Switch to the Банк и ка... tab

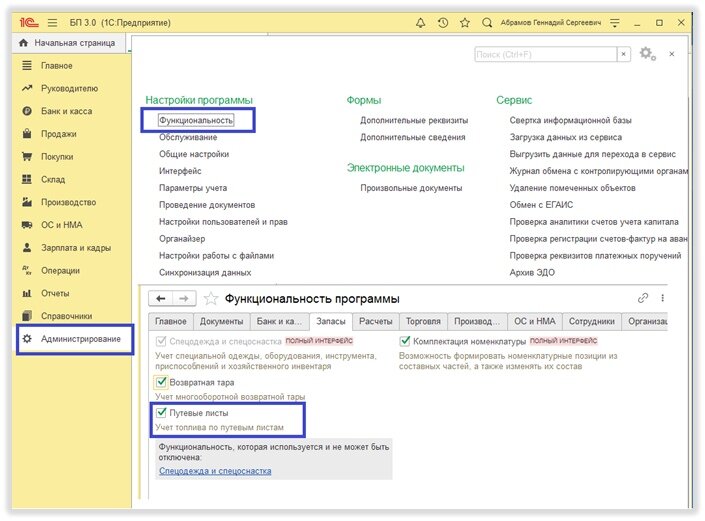[279, 321]
